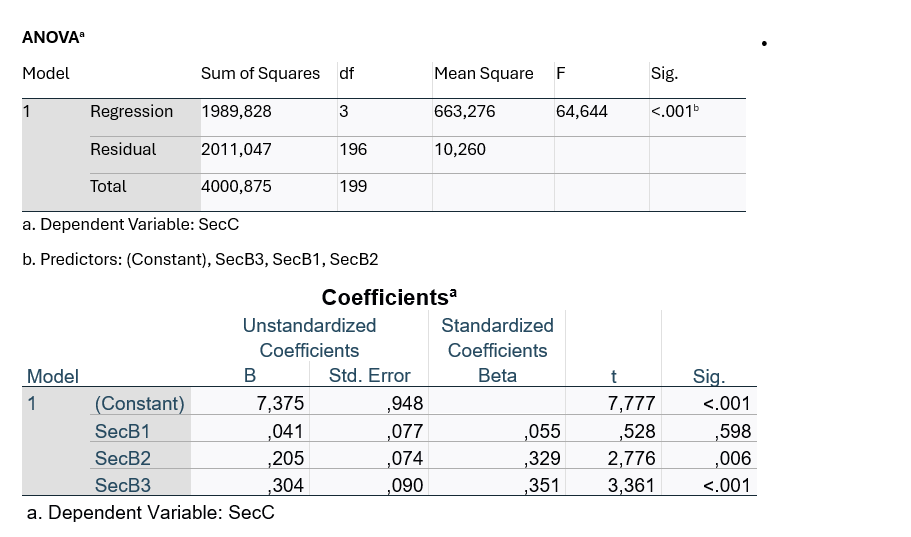
Task: Select the Standardized Coefficients header
Action: point(497,338)
